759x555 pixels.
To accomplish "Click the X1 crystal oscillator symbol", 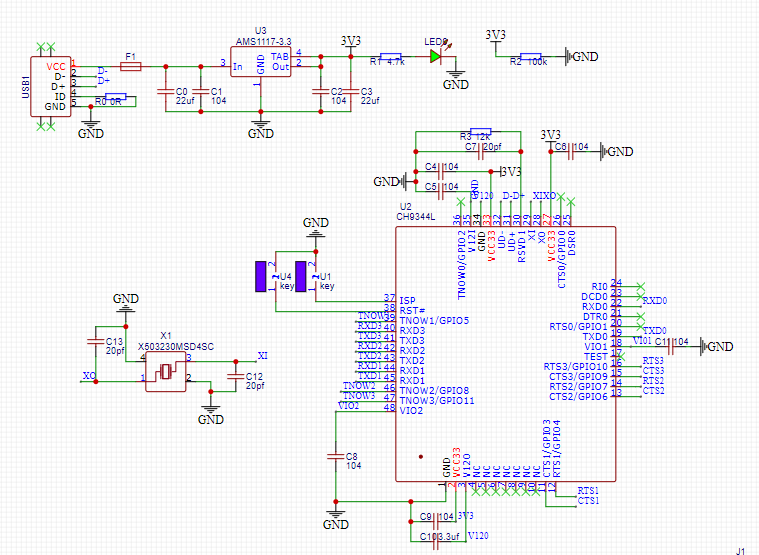I will point(166,373).
